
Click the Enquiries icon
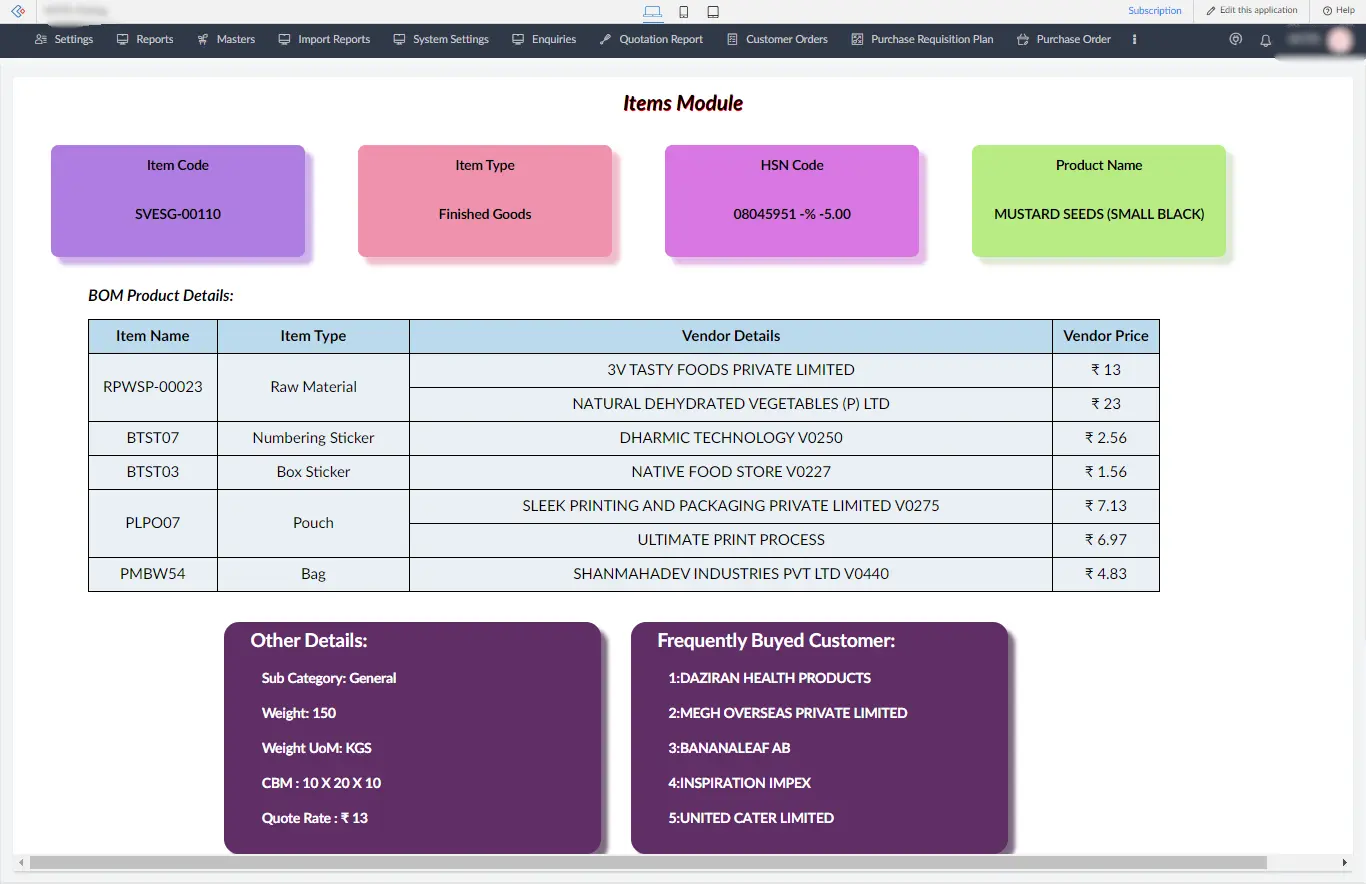point(516,39)
